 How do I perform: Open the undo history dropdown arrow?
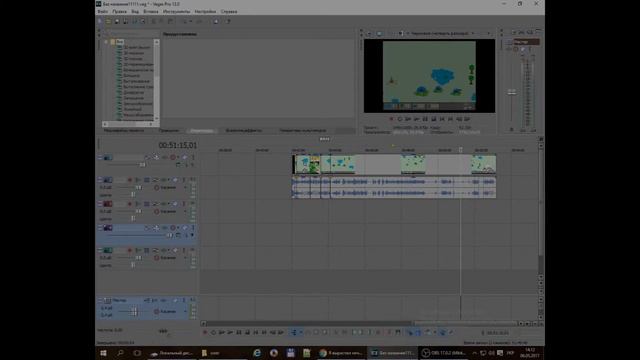click(x=191, y=21)
